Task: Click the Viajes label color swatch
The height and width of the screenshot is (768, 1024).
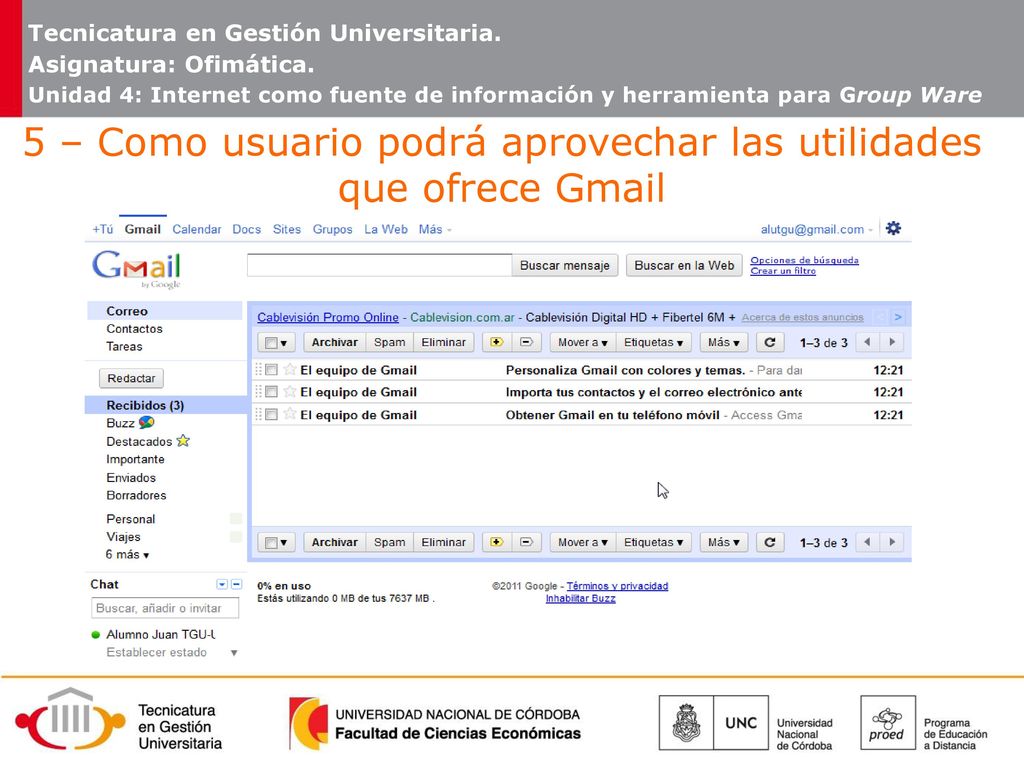Action: (236, 537)
